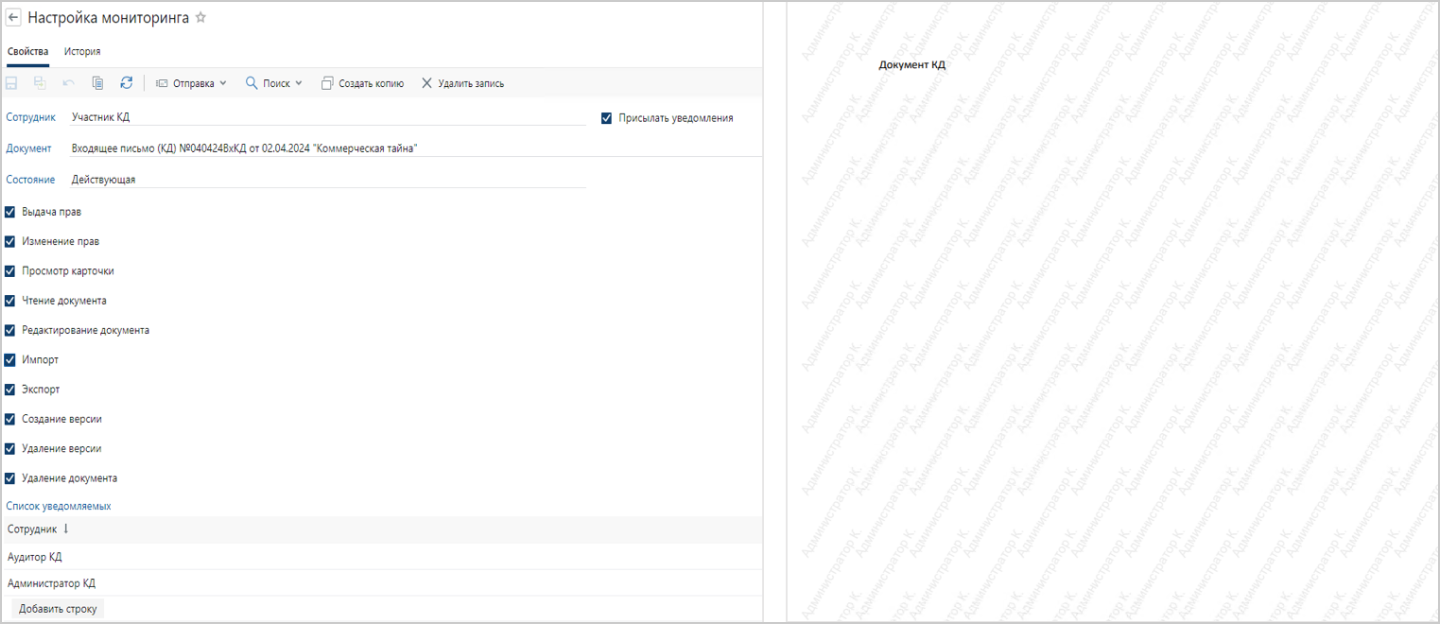Toggle the Присылать уведомления checkbox
This screenshot has height=624, width=1440.
pos(606,118)
